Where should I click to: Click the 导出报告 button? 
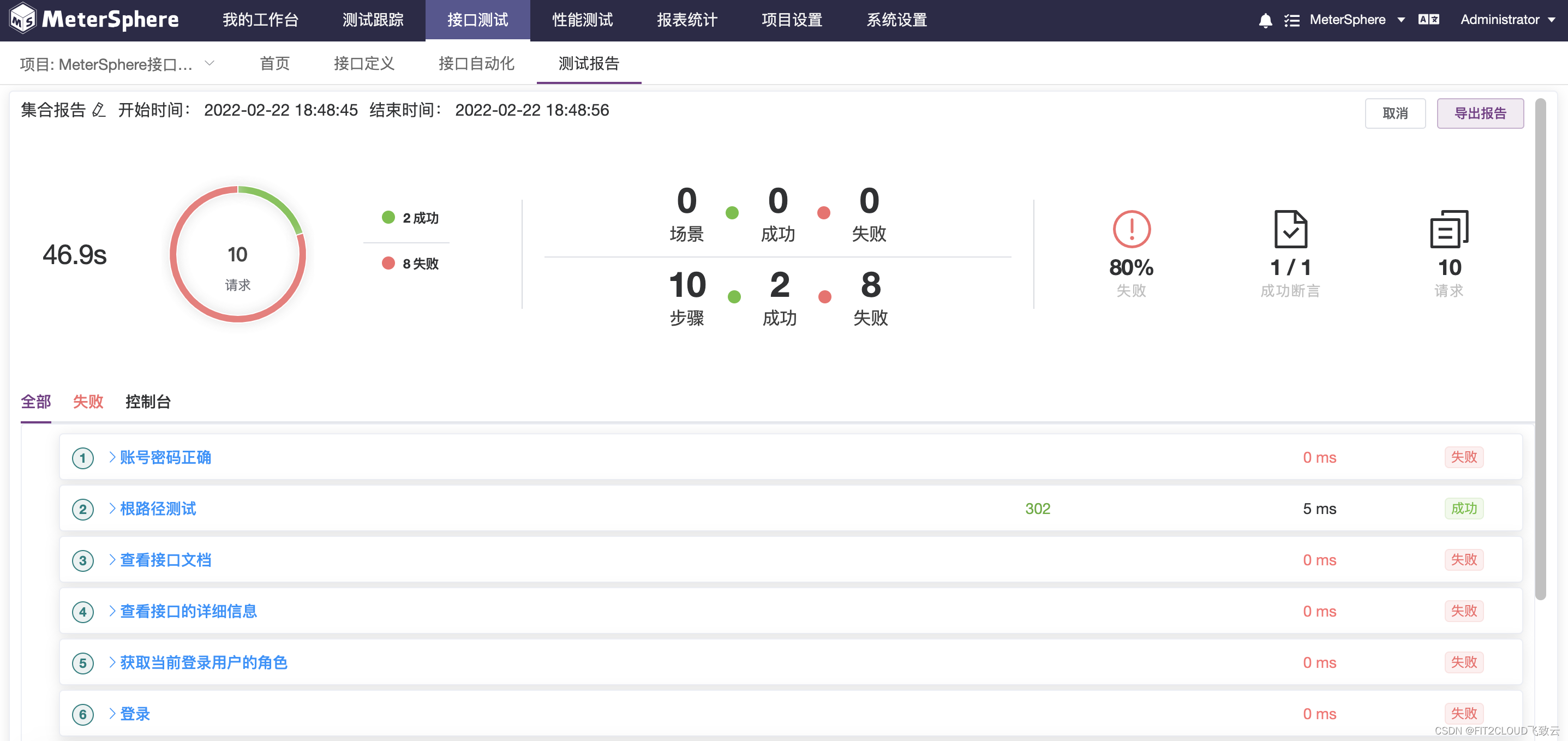pos(1480,113)
